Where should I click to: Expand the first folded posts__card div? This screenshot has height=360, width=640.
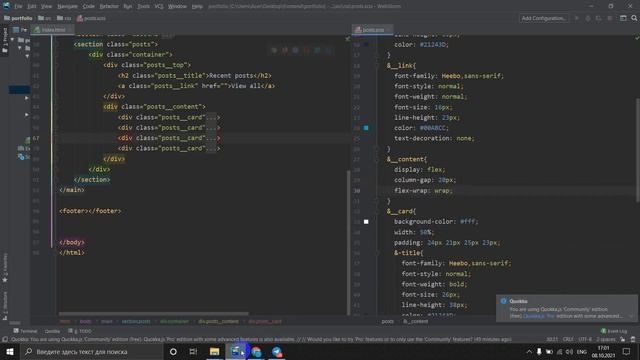click(212, 117)
